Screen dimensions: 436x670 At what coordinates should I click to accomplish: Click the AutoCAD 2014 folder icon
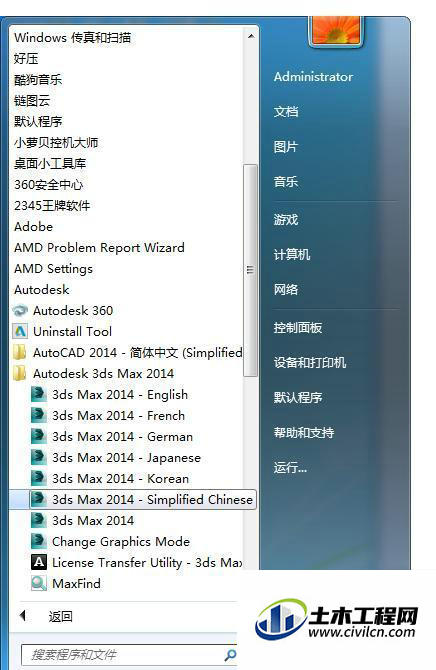(20, 353)
